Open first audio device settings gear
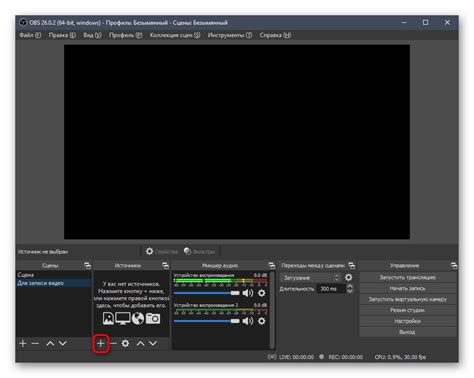 262,293
